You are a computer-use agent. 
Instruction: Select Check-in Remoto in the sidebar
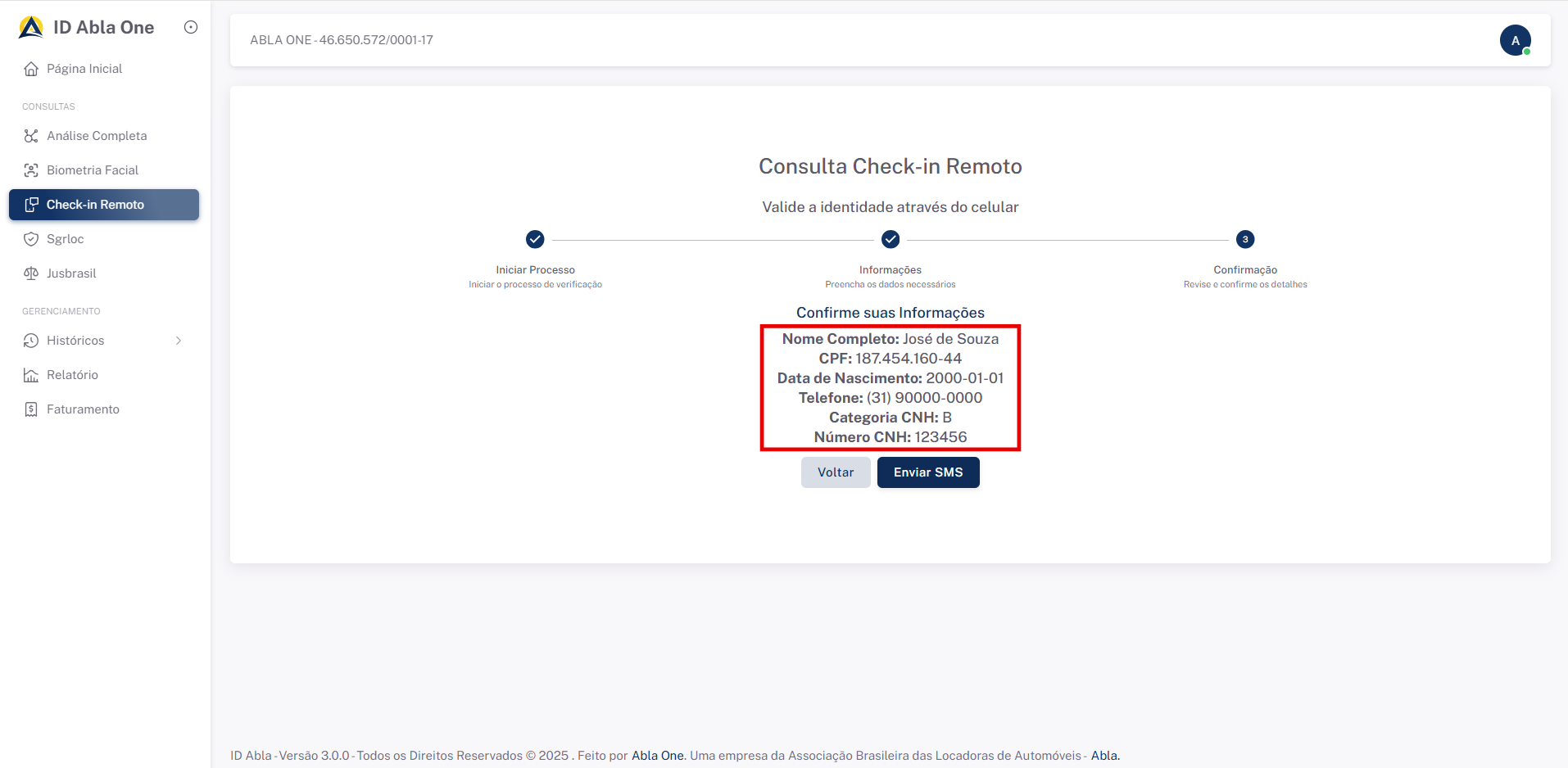pos(95,205)
